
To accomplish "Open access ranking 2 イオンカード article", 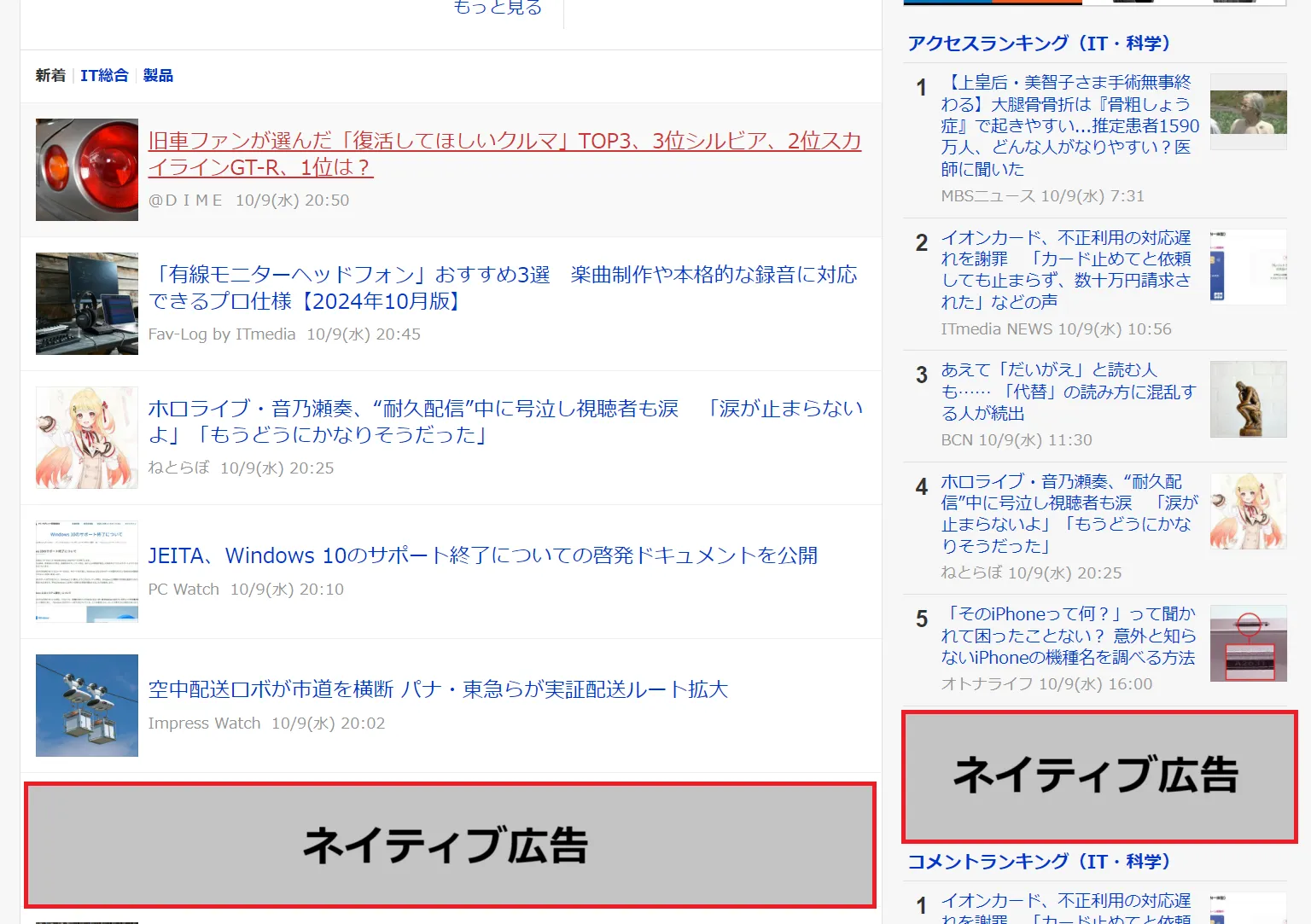I will (1066, 270).
